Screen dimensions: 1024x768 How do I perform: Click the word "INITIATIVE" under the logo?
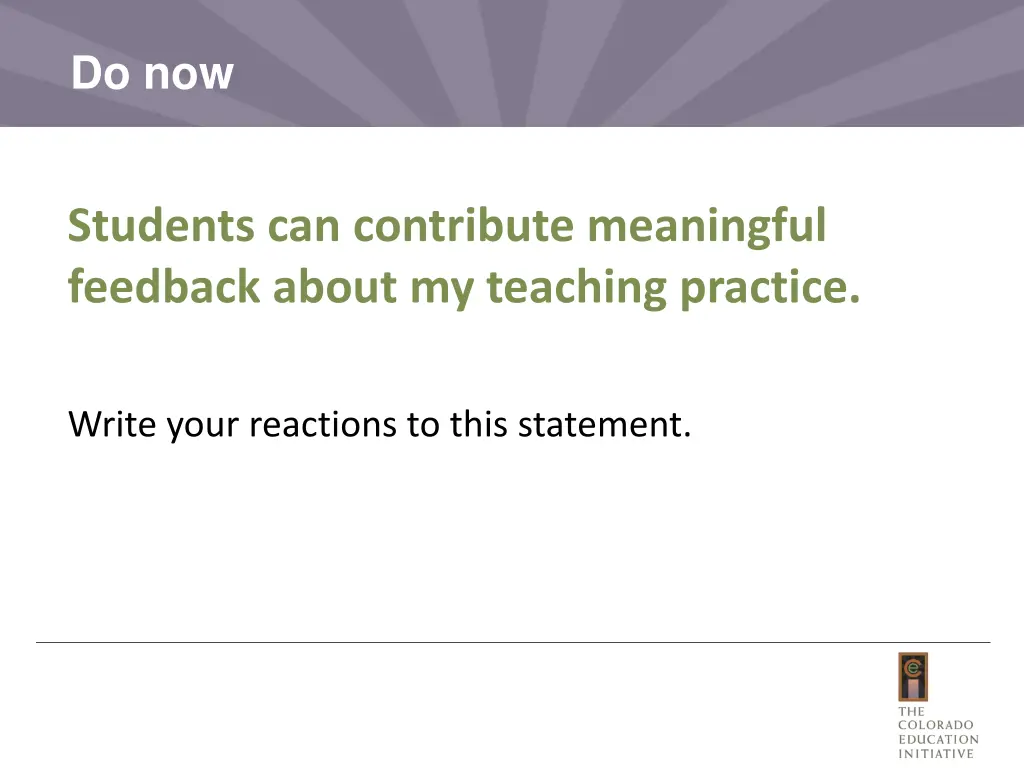(x=935, y=754)
